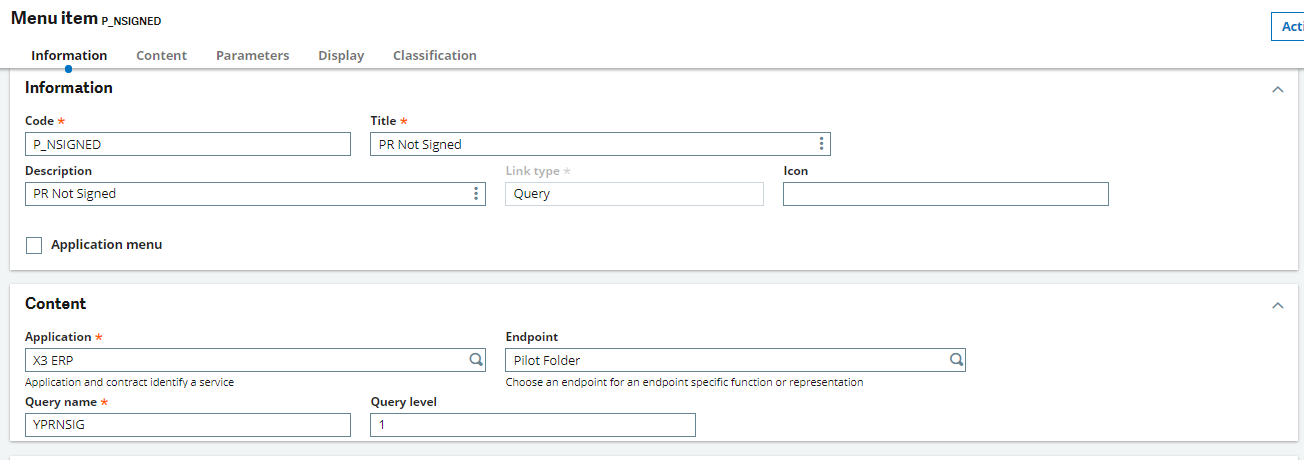Open the Title field three-dot menu
The width and height of the screenshot is (1304, 460).
pyautogui.click(x=821, y=144)
